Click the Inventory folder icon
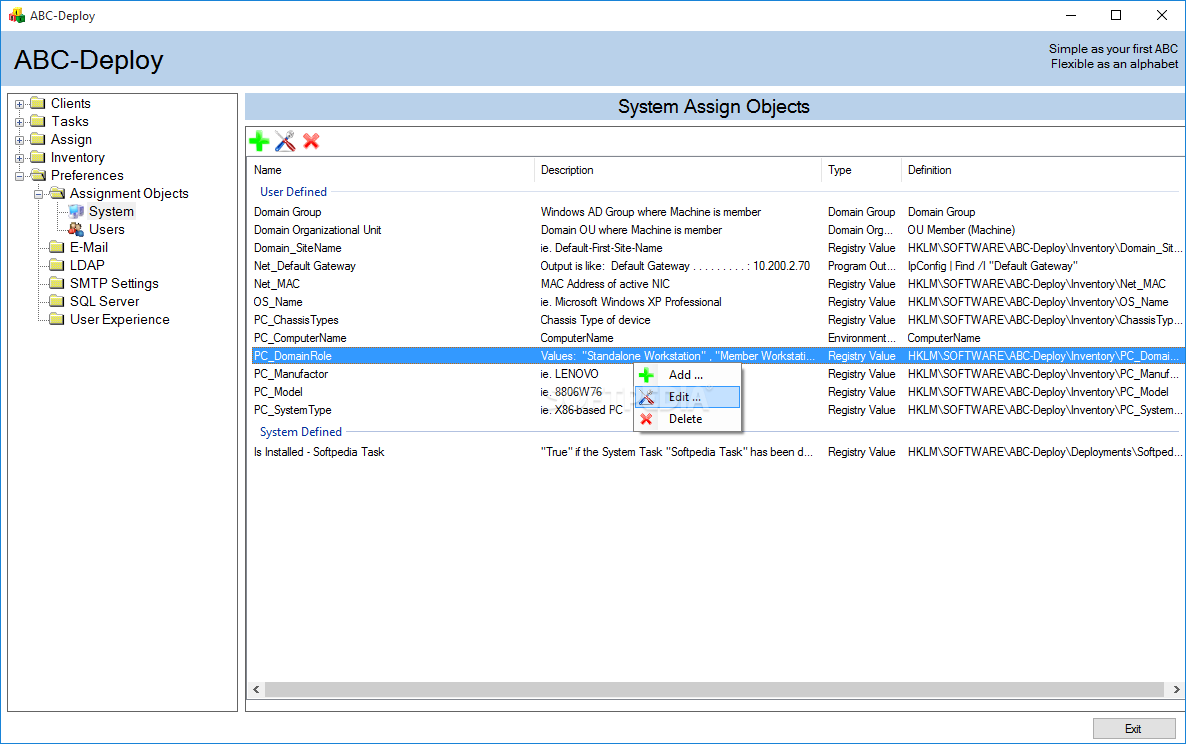The height and width of the screenshot is (744, 1186). 37,157
